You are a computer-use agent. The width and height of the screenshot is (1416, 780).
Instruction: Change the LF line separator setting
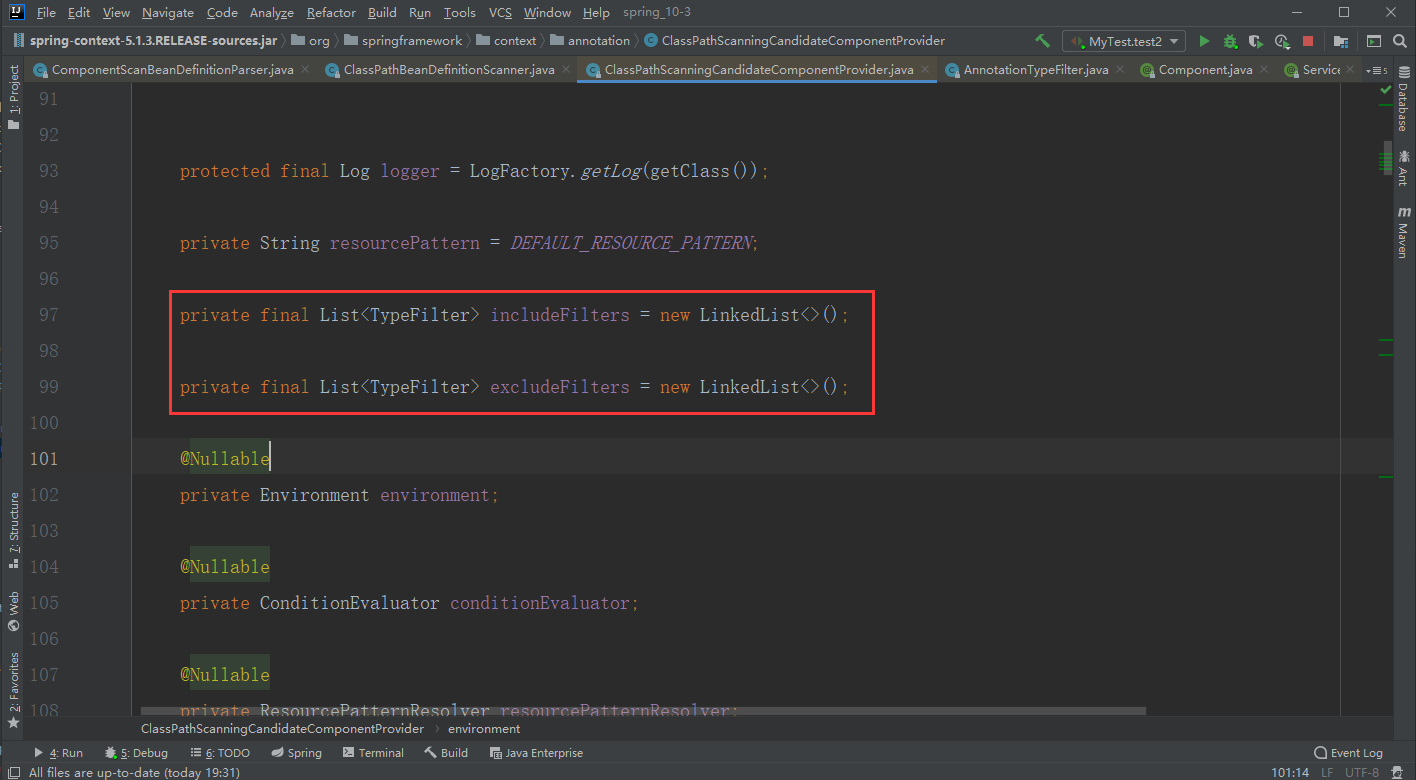pyautogui.click(x=1327, y=772)
